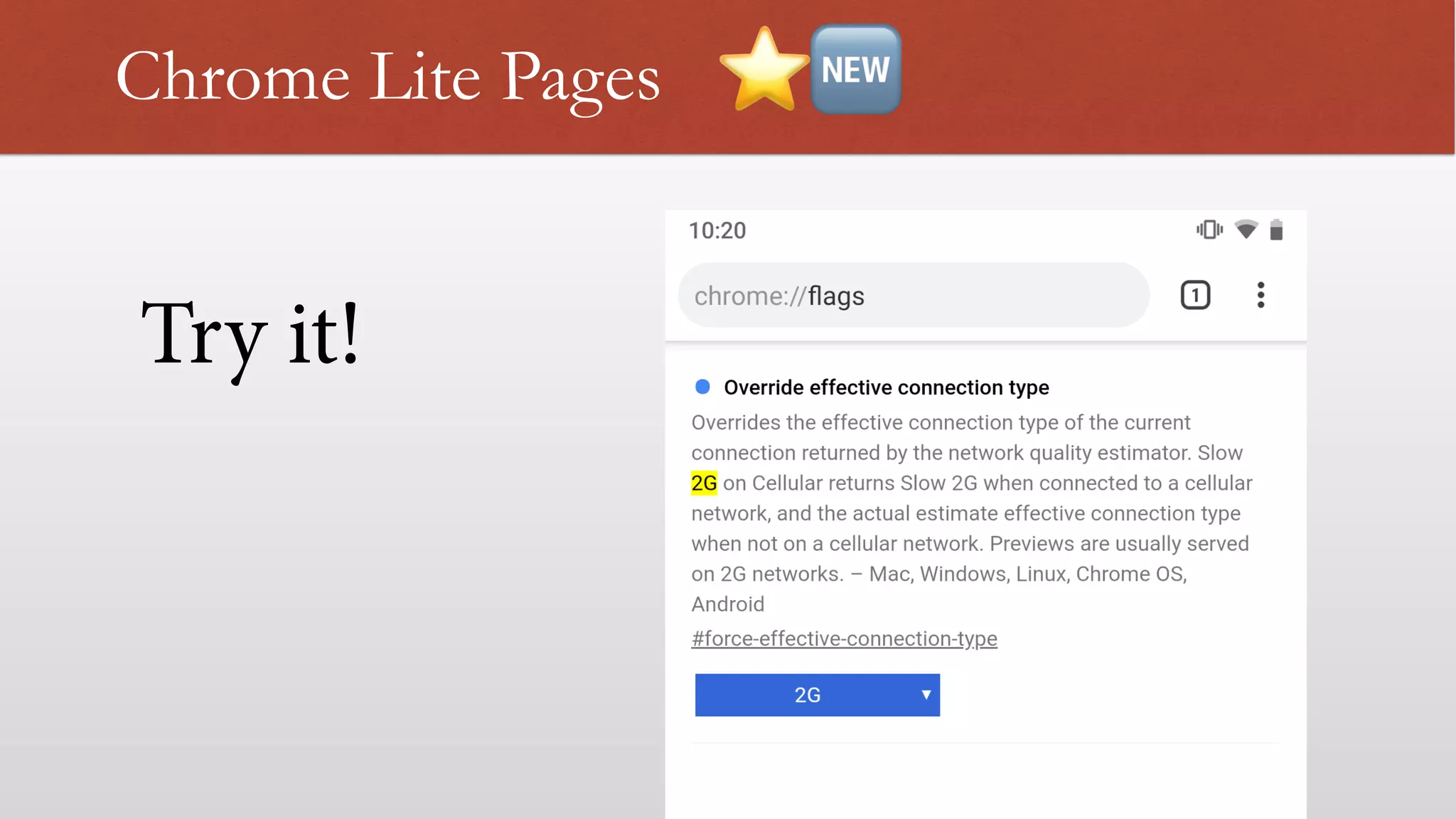The height and width of the screenshot is (819, 1456).
Task: Click the Wi-Fi signal status icon
Action: [1246, 230]
